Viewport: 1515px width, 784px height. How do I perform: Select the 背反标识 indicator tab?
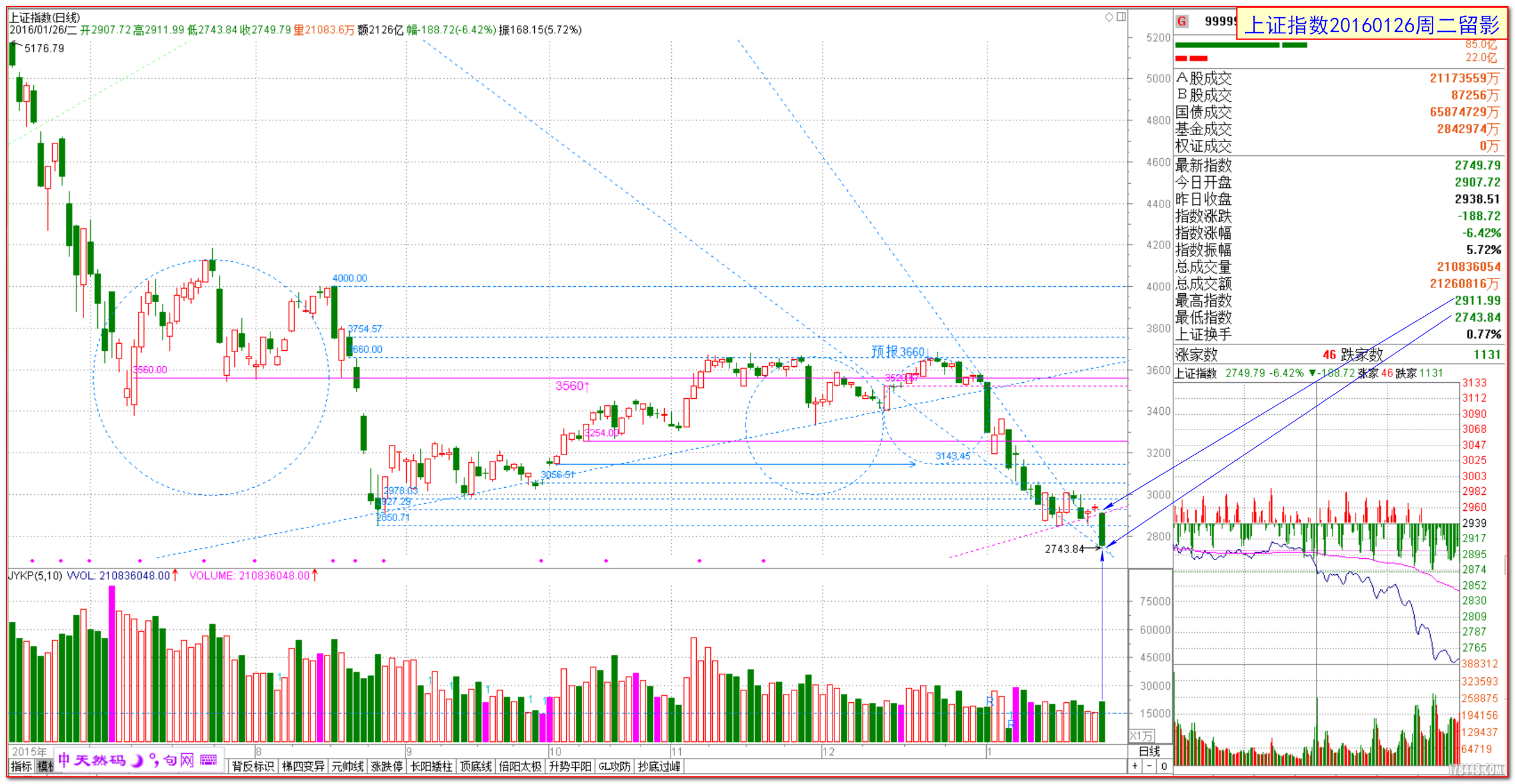coord(253,766)
